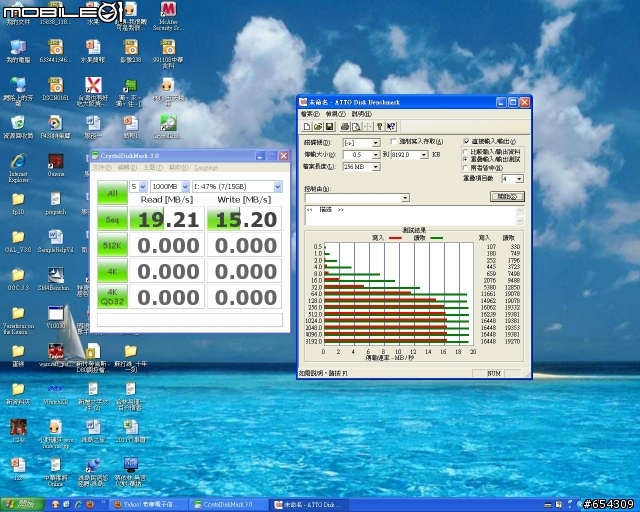Open the Language menu in CrystalDiskMark

click(x=205, y=168)
